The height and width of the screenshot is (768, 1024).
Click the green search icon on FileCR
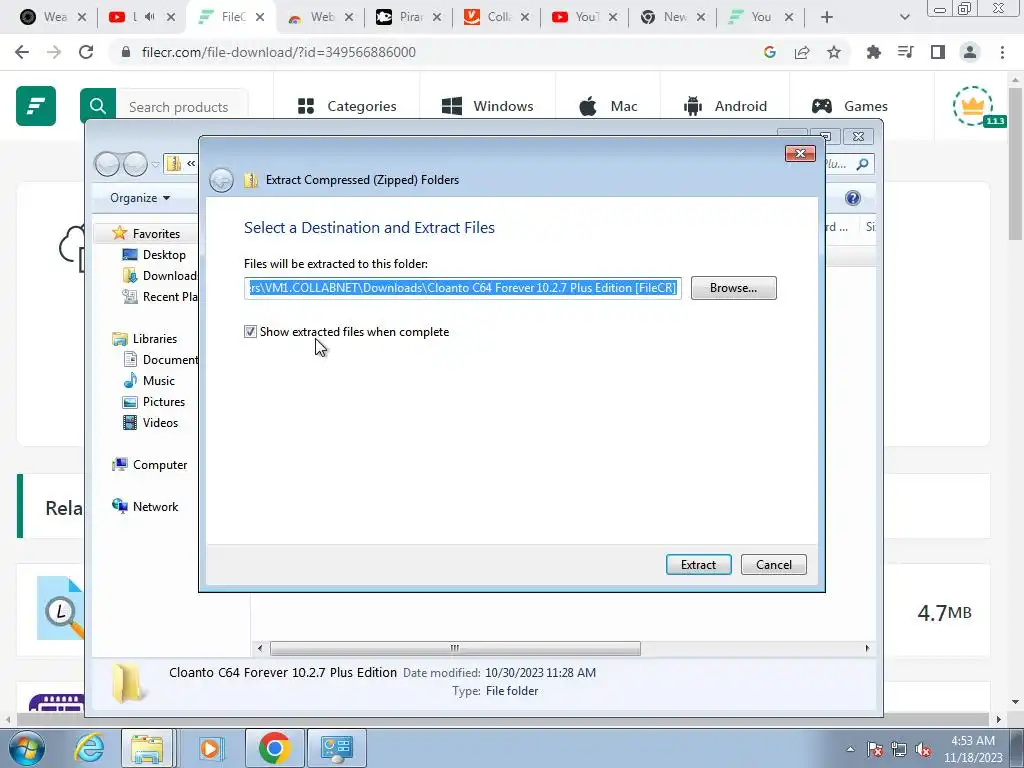[x=98, y=106]
